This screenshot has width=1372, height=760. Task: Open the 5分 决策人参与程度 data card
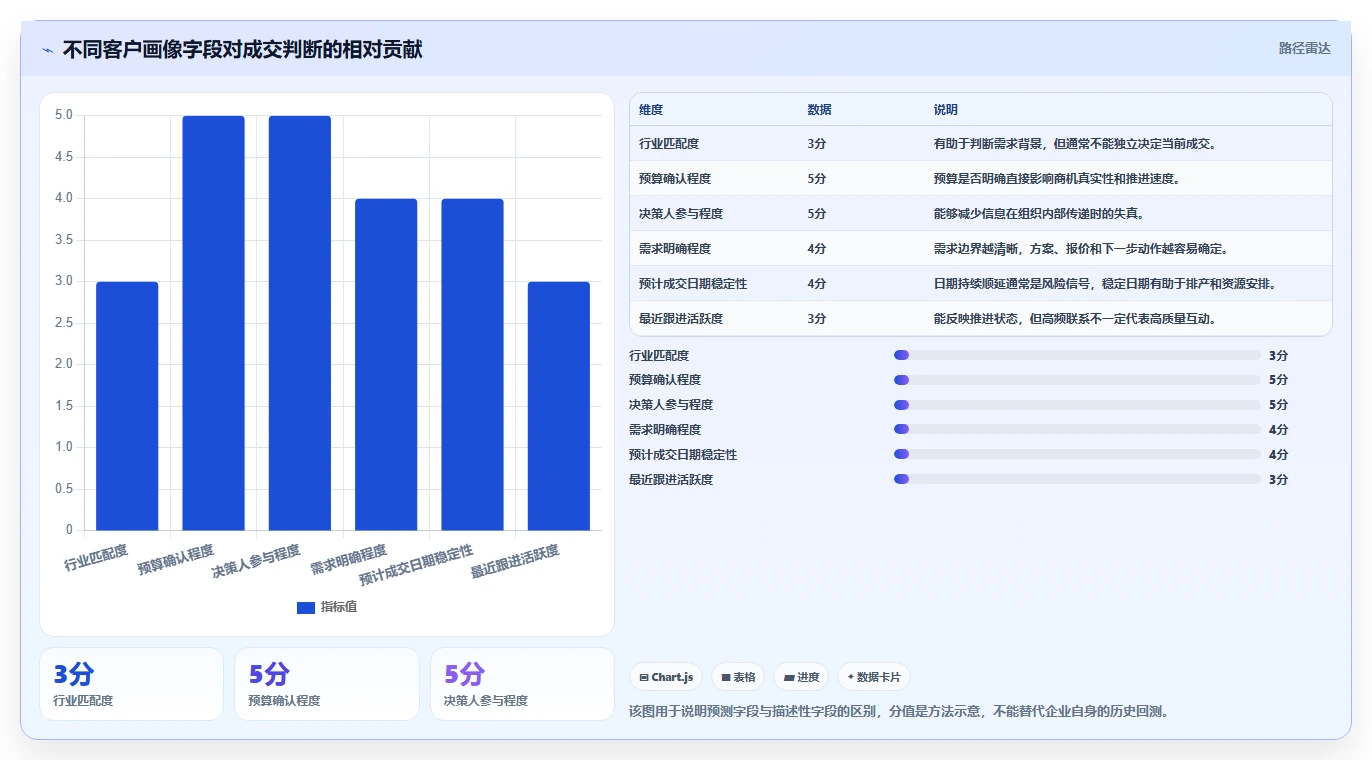(522, 684)
